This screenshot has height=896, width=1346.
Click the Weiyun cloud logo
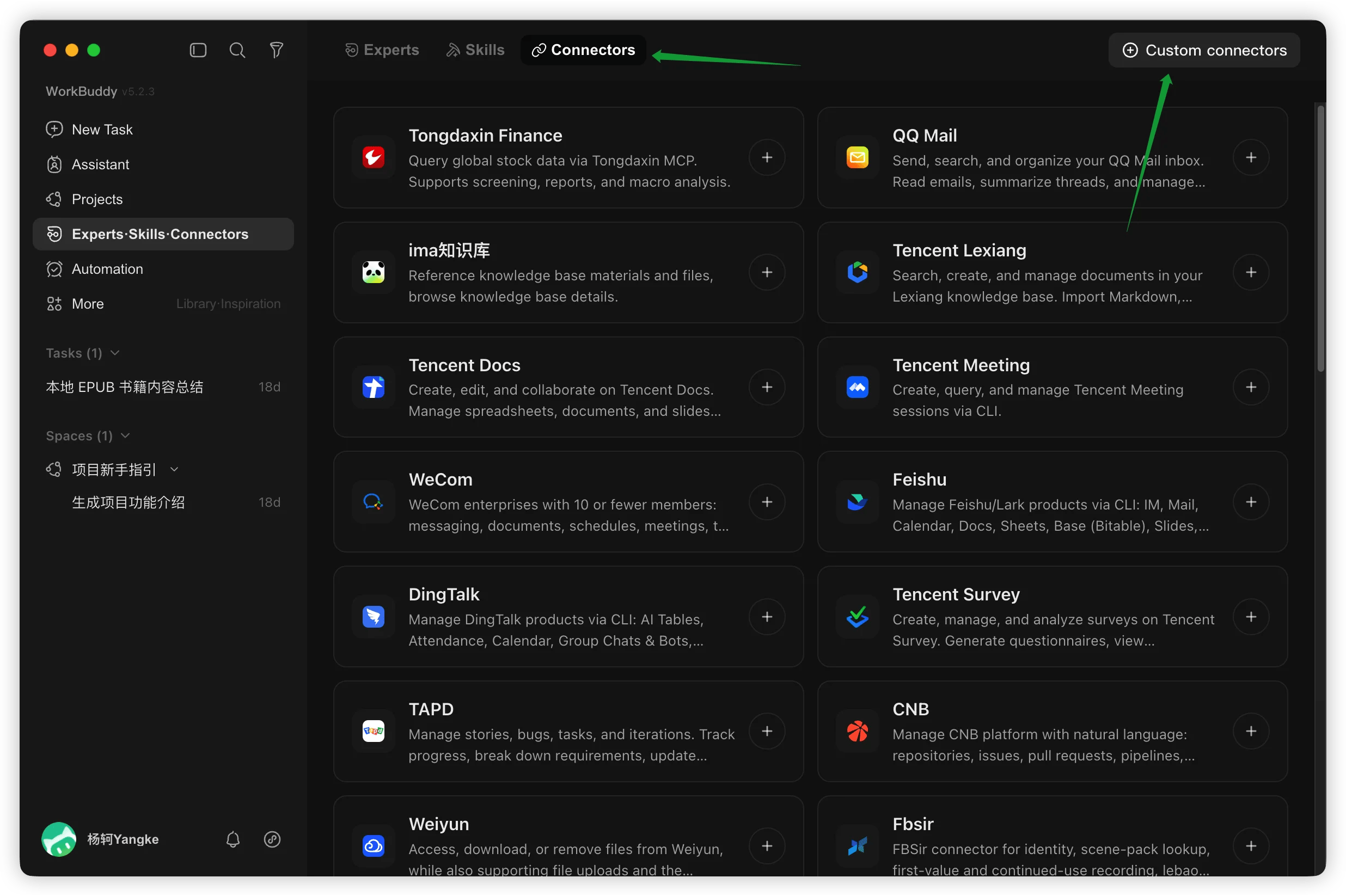tap(373, 846)
